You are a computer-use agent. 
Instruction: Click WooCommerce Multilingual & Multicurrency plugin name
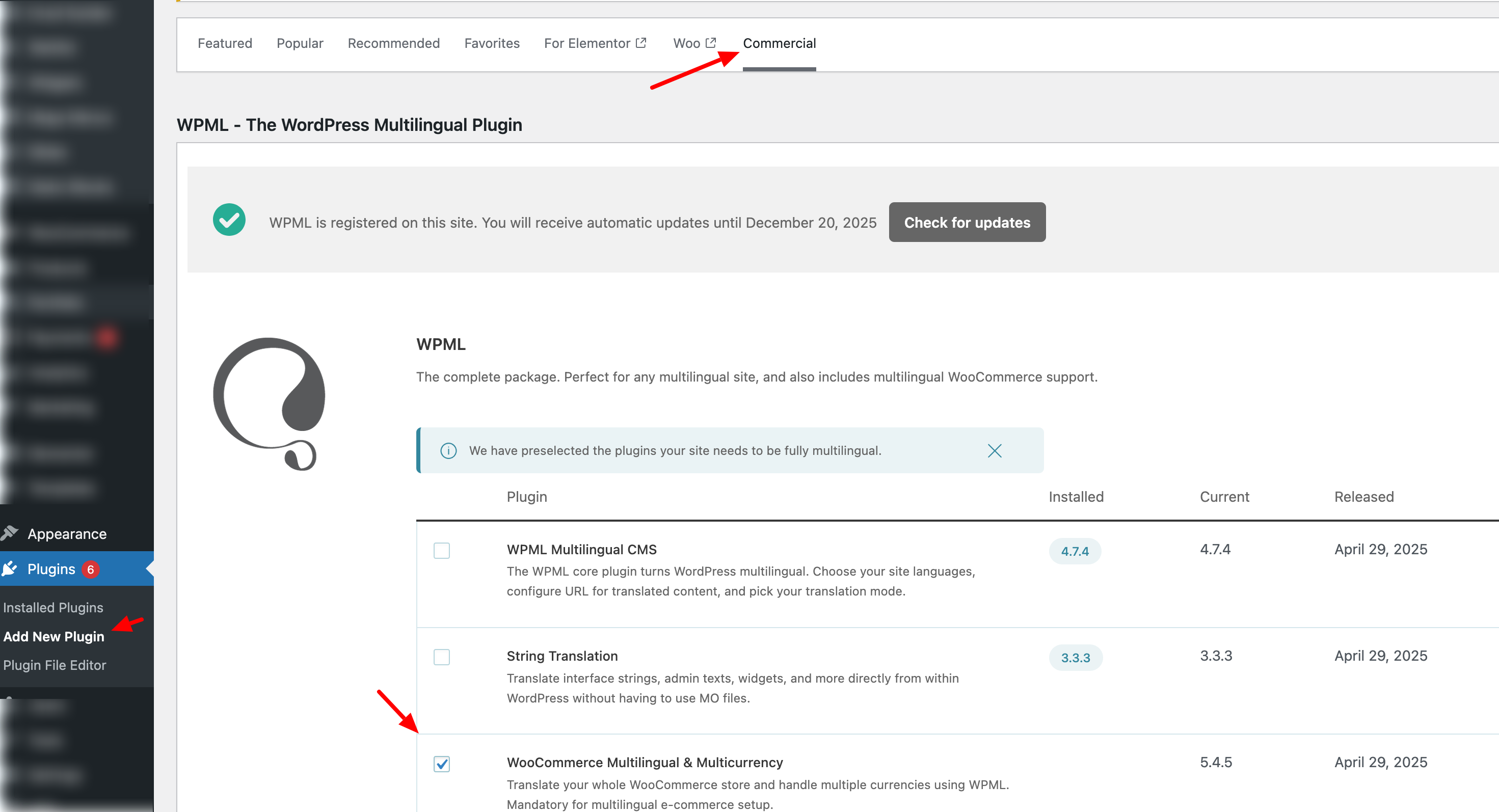click(645, 762)
